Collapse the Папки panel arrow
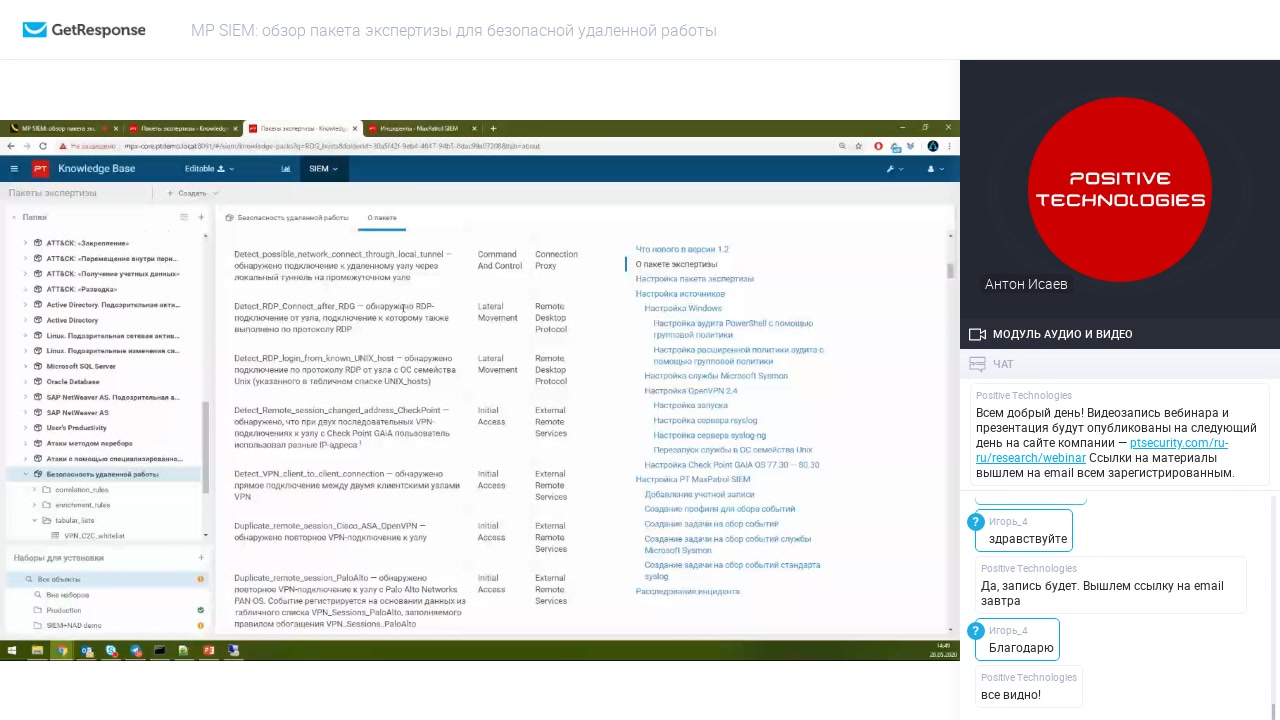The image size is (1280, 720). pyautogui.click(x=14, y=217)
